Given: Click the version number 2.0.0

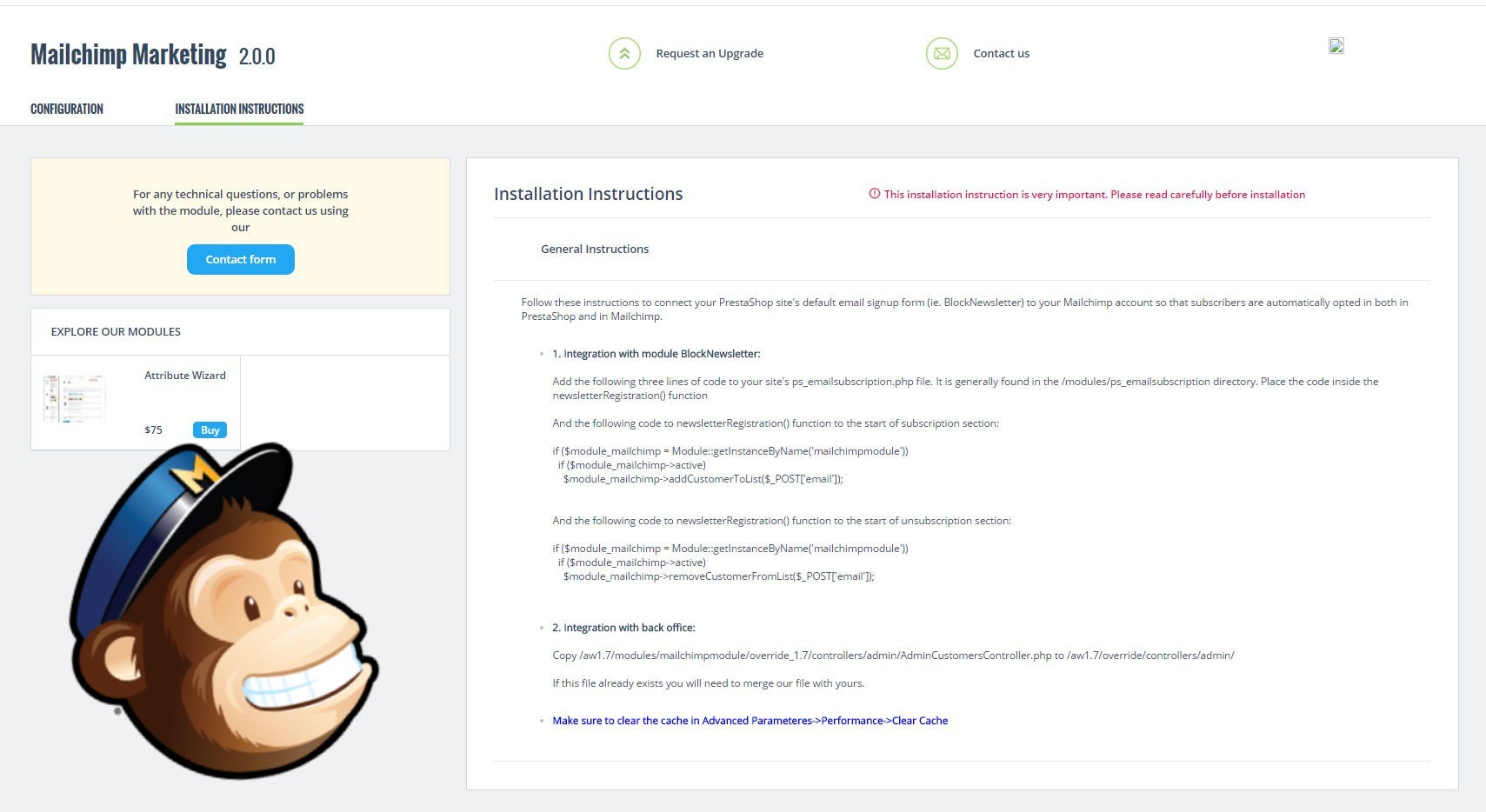Looking at the screenshot, I should pyautogui.click(x=257, y=57).
